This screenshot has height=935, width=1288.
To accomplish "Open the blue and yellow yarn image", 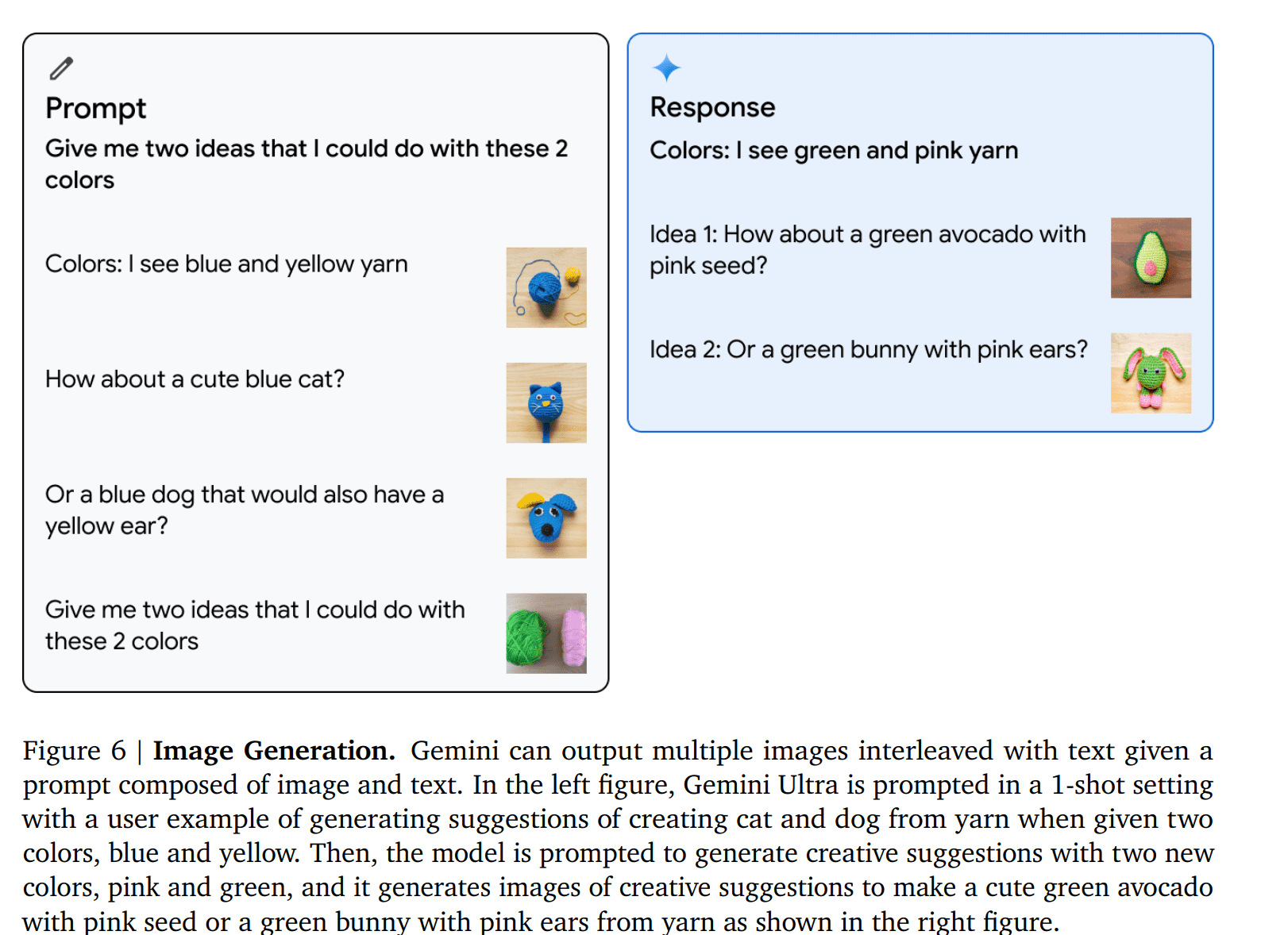I will tap(546, 287).
